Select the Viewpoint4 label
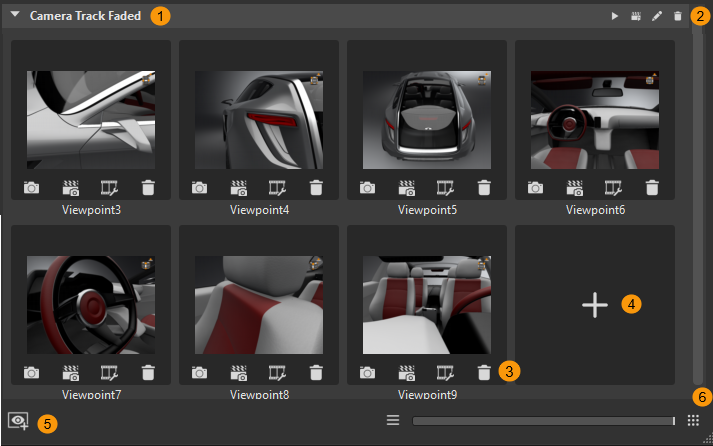The height and width of the screenshot is (446, 713). [259, 210]
